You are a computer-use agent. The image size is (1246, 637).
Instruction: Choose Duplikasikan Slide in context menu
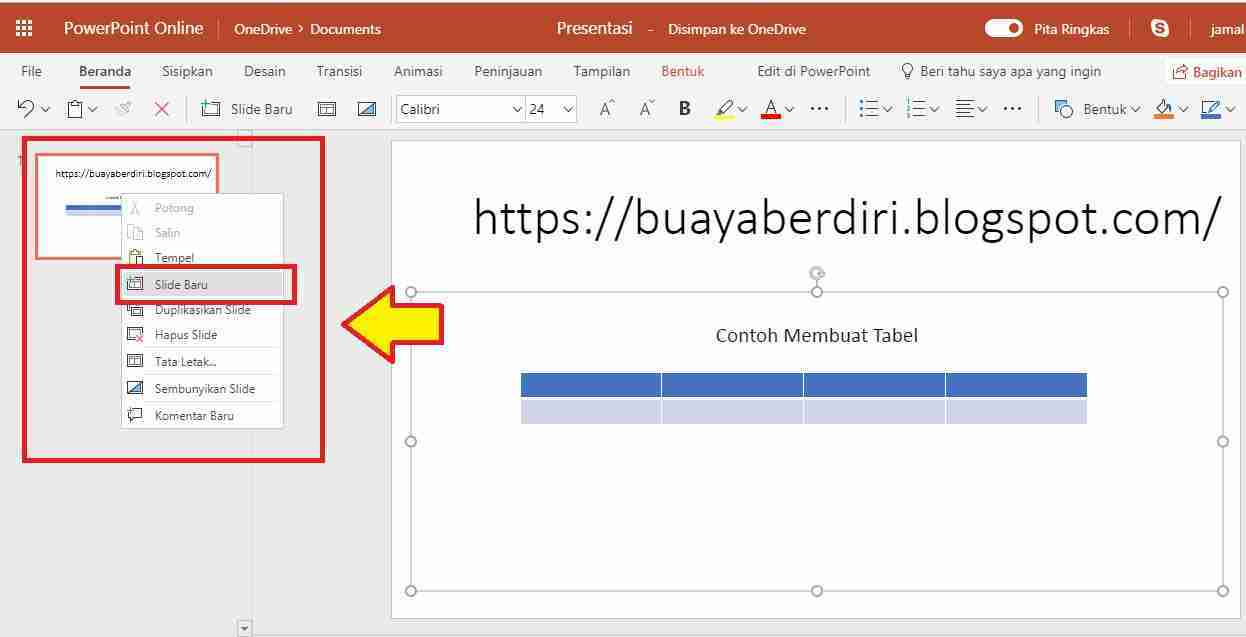click(x=203, y=310)
